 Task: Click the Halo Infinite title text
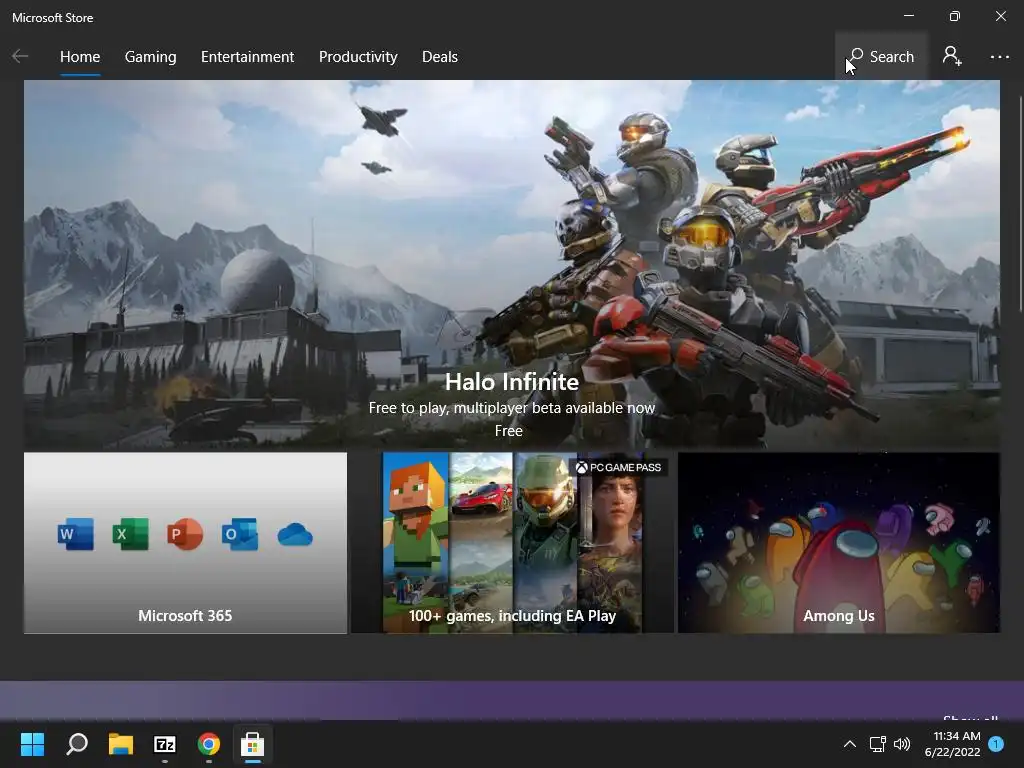pyautogui.click(x=511, y=381)
